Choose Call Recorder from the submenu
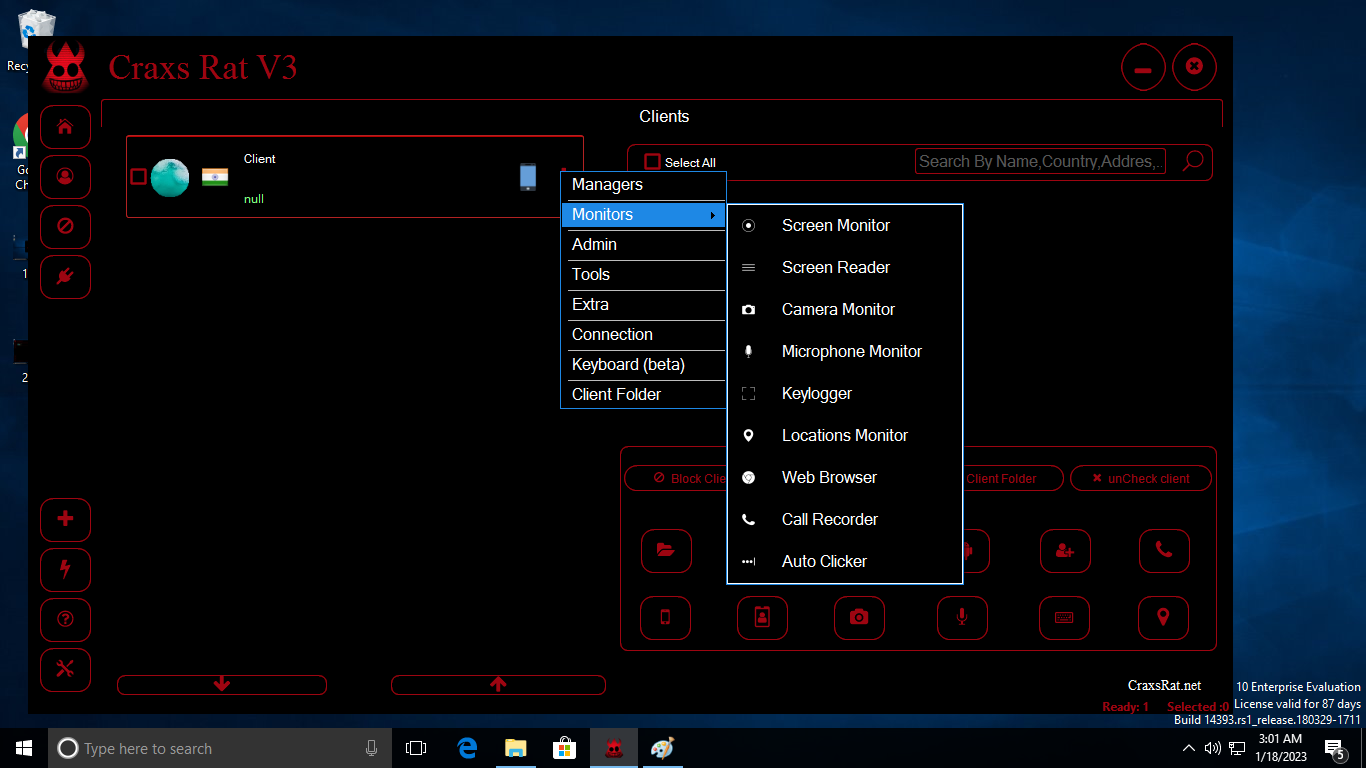Screen dimensions: 1366x768 pyautogui.click(x=845, y=520)
